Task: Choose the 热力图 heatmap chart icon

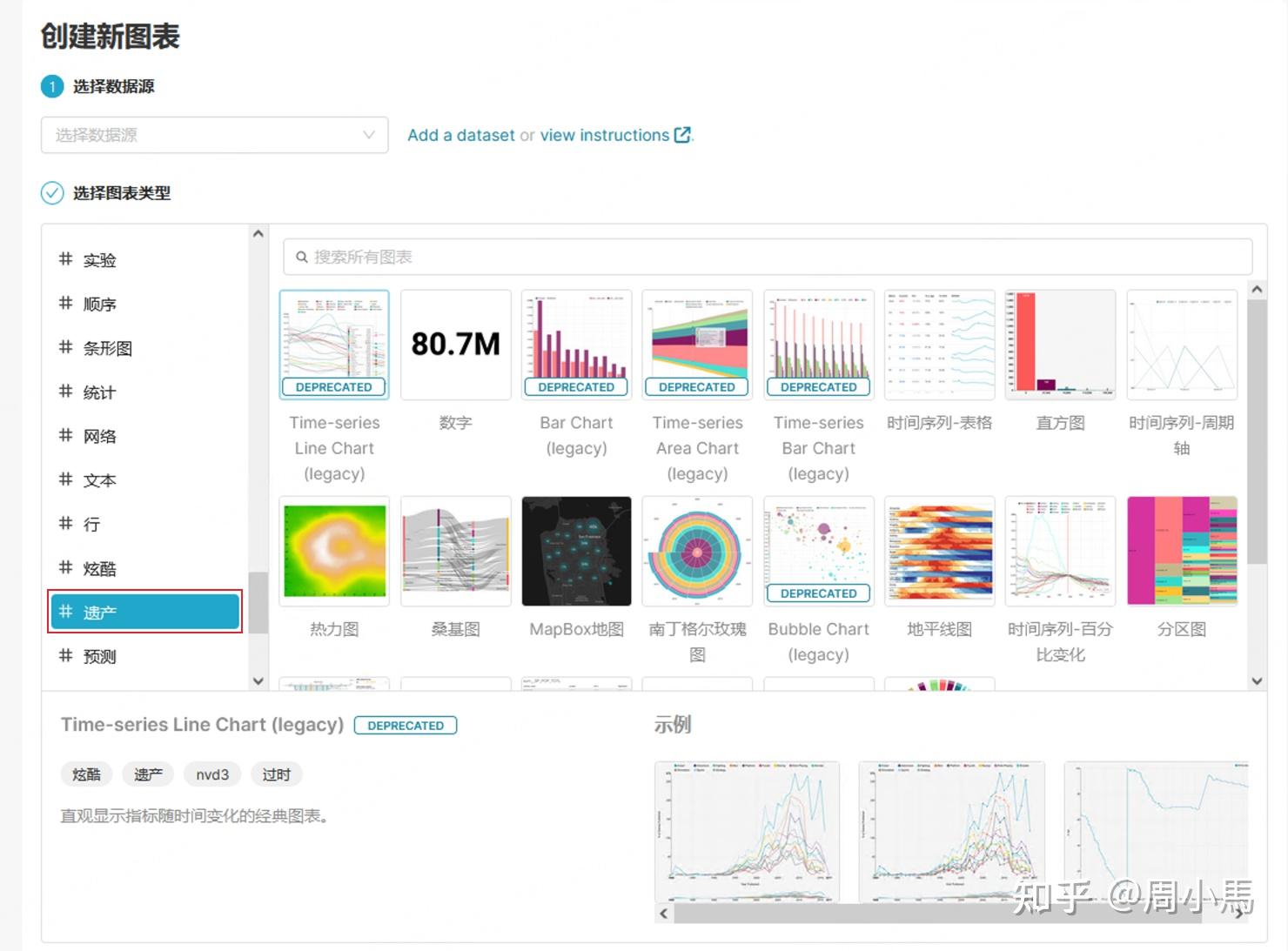Action: point(334,551)
